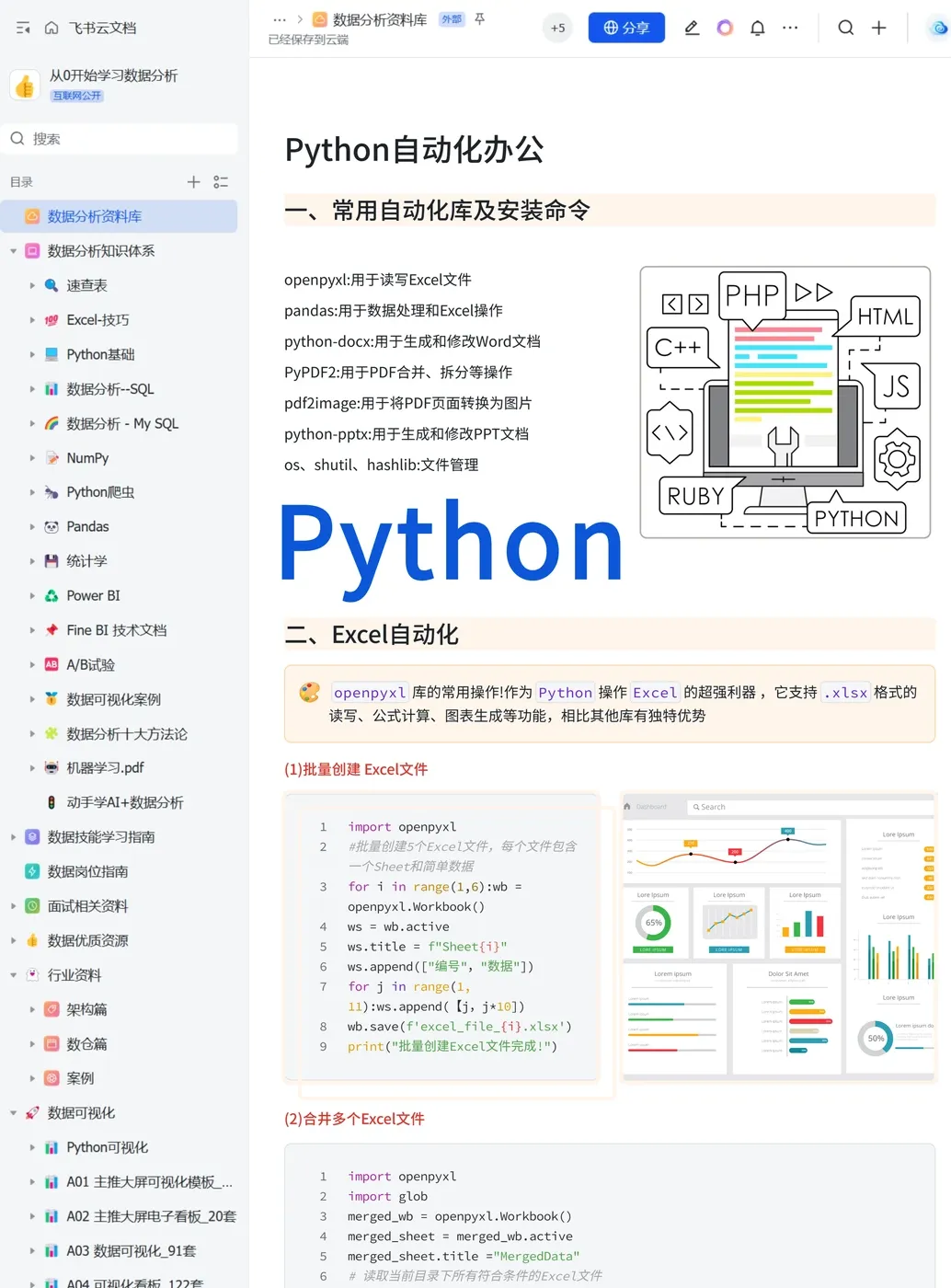Click the 统计学 floppy disk icon
This screenshot has width=951, height=1288.
tap(52, 561)
